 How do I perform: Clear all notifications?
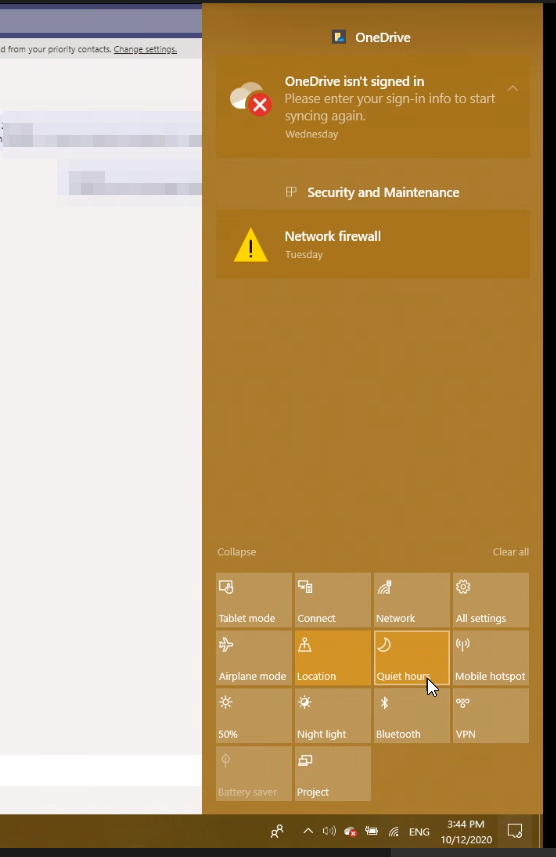pyautogui.click(x=511, y=551)
